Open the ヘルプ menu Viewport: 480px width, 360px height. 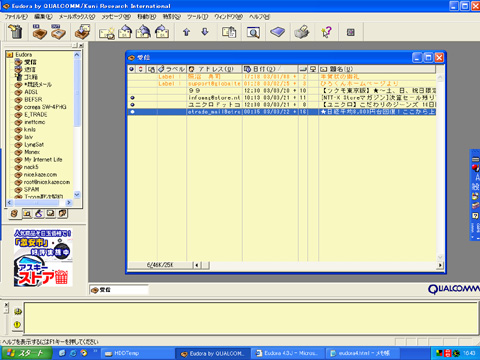259,16
